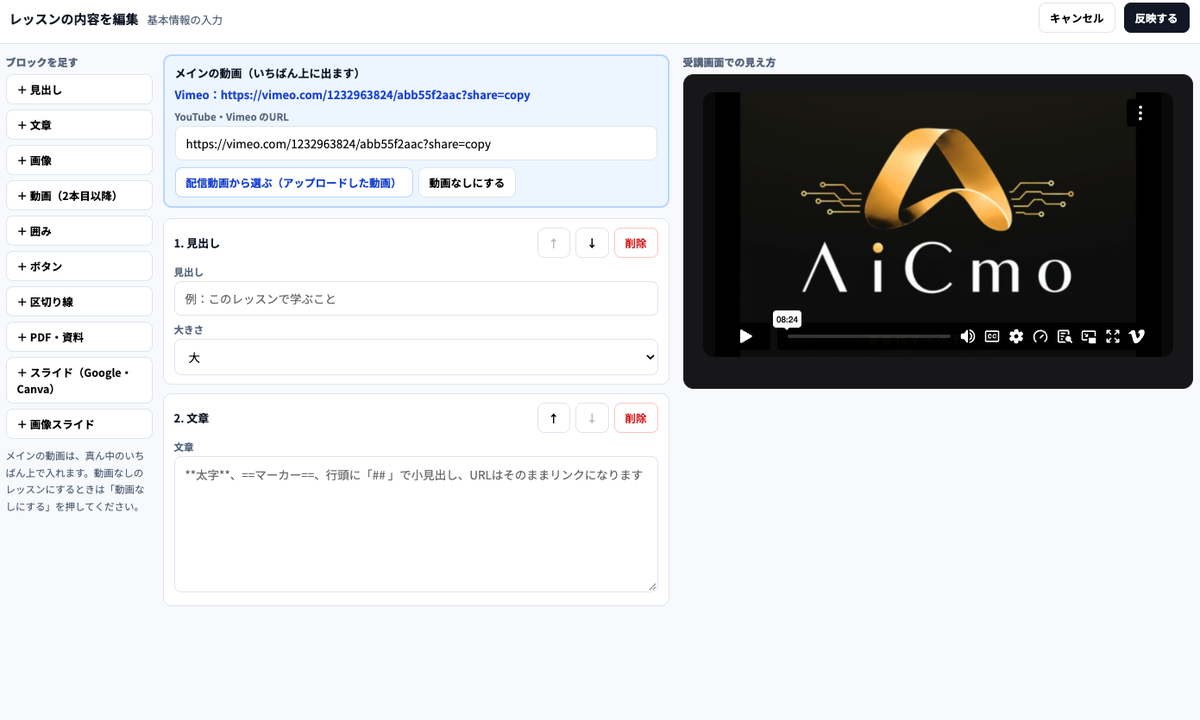The height and width of the screenshot is (720, 1200).
Task: Open the 大きさ size dropdown
Action: [x=416, y=357]
